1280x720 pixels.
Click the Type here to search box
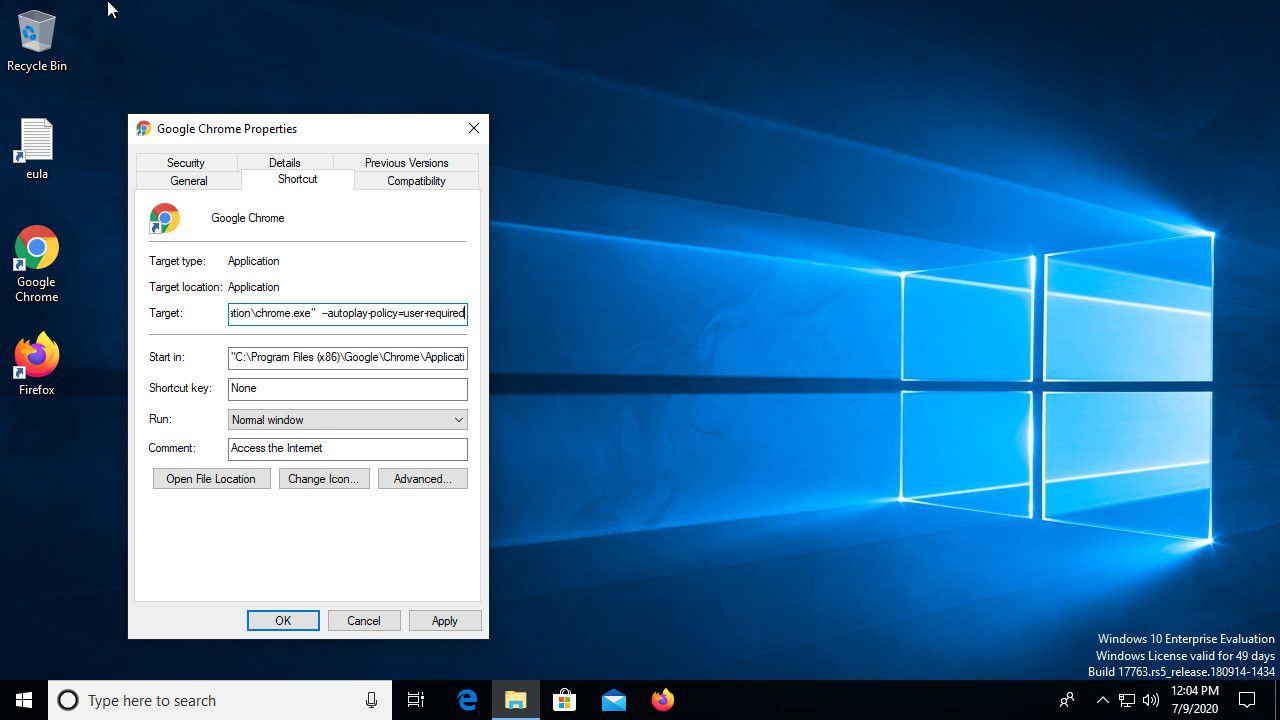(218, 700)
